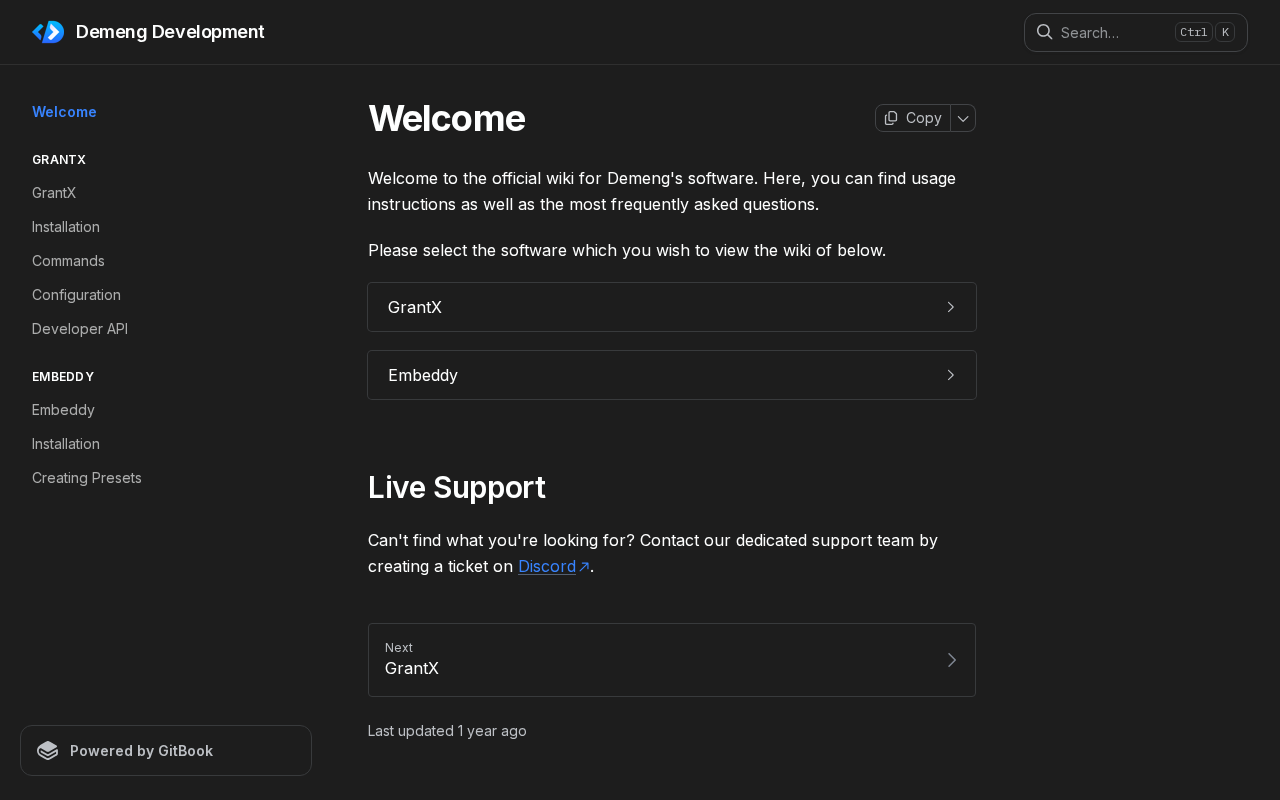The width and height of the screenshot is (1280, 800).
Task: Click the GitBook logo icon
Action: tap(48, 751)
